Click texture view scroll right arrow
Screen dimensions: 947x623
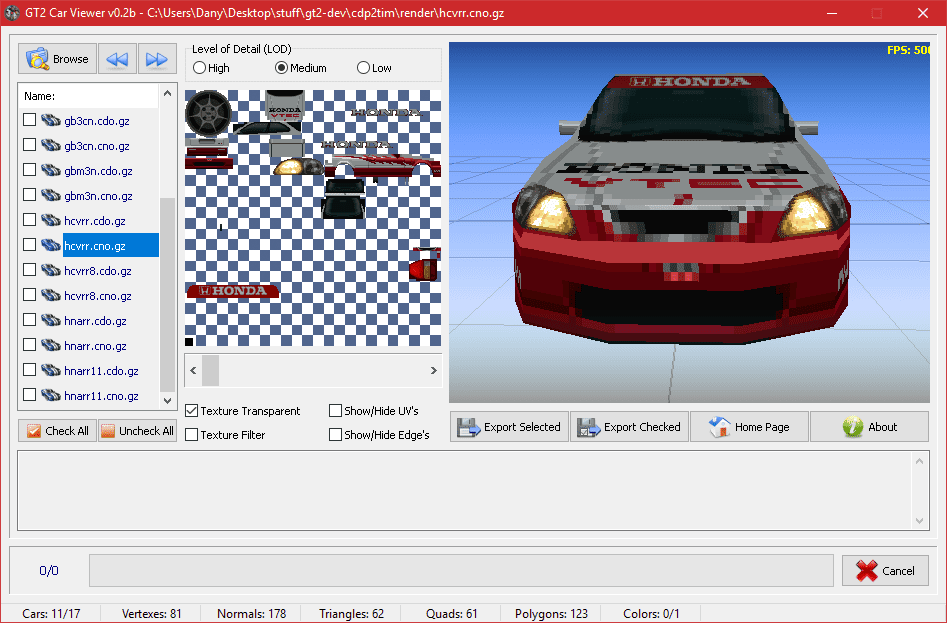(x=433, y=370)
